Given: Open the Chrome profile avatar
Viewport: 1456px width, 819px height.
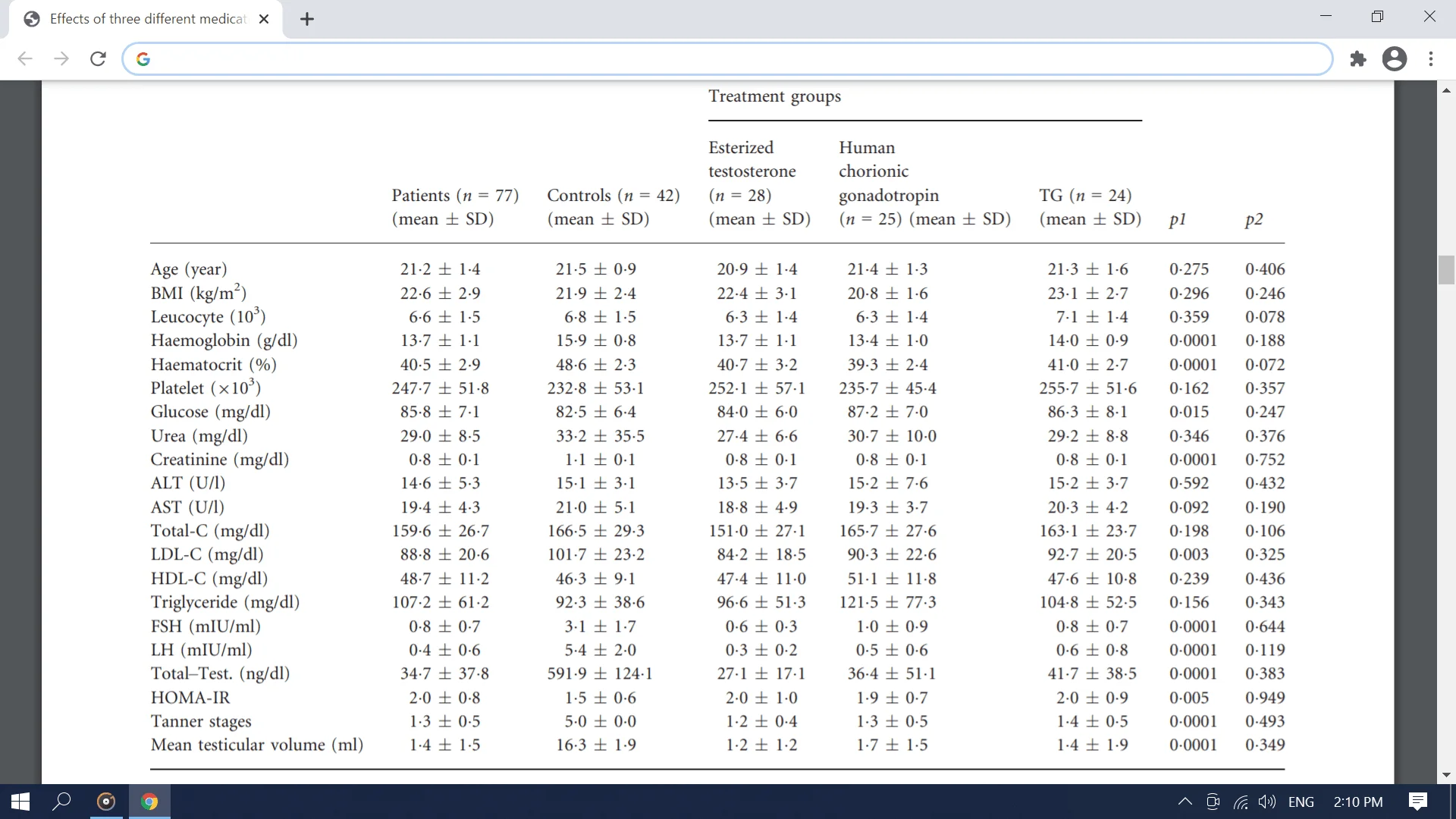Looking at the screenshot, I should [x=1395, y=59].
